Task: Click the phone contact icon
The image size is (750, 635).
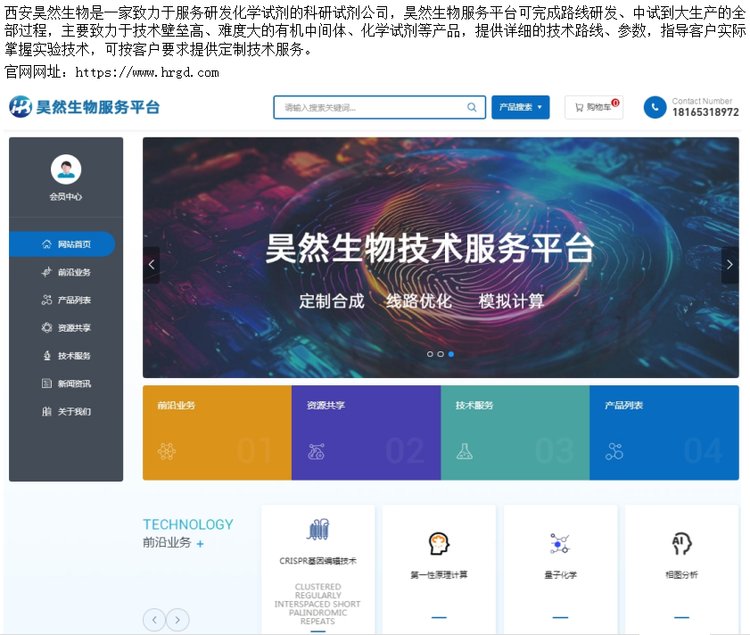Action: point(654,107)
